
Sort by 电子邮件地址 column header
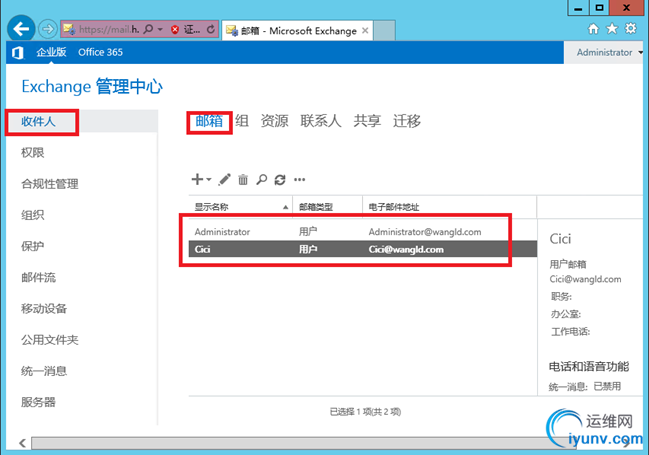point(449,207)
